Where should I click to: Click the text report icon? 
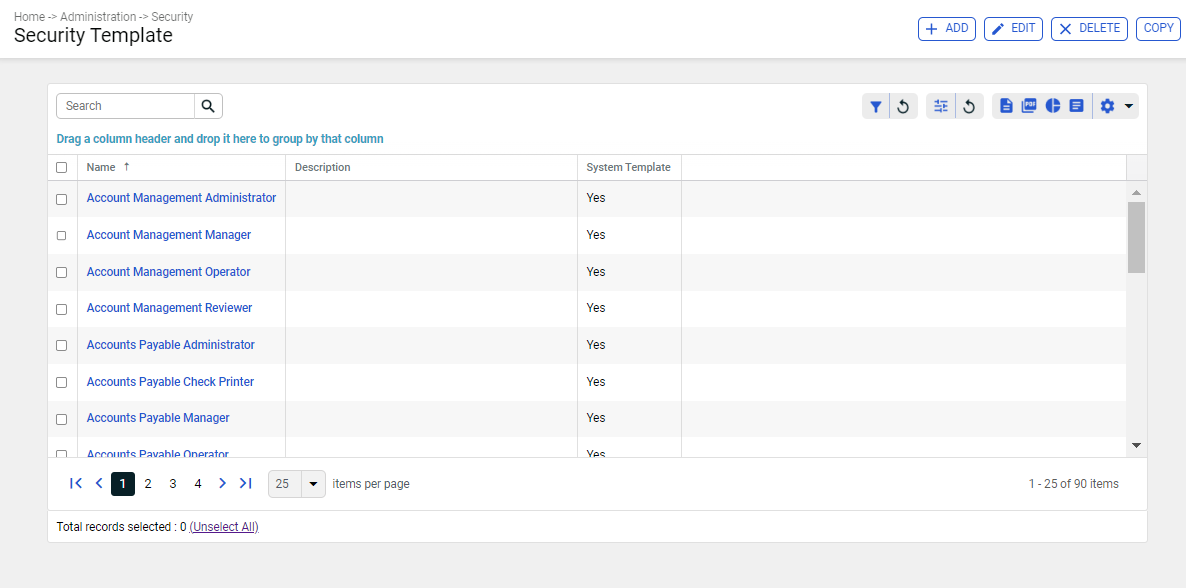click(x=1076, y=106)
